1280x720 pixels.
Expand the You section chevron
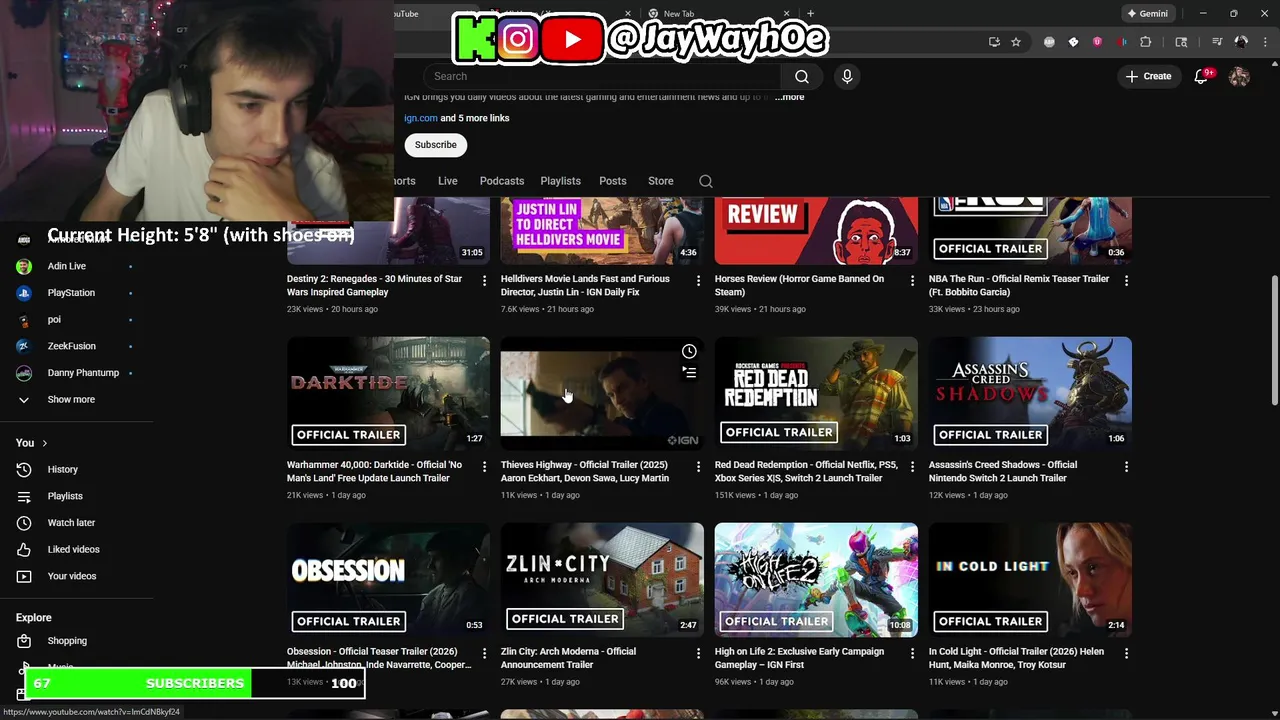pyautogui.click(x=44, y=443)
